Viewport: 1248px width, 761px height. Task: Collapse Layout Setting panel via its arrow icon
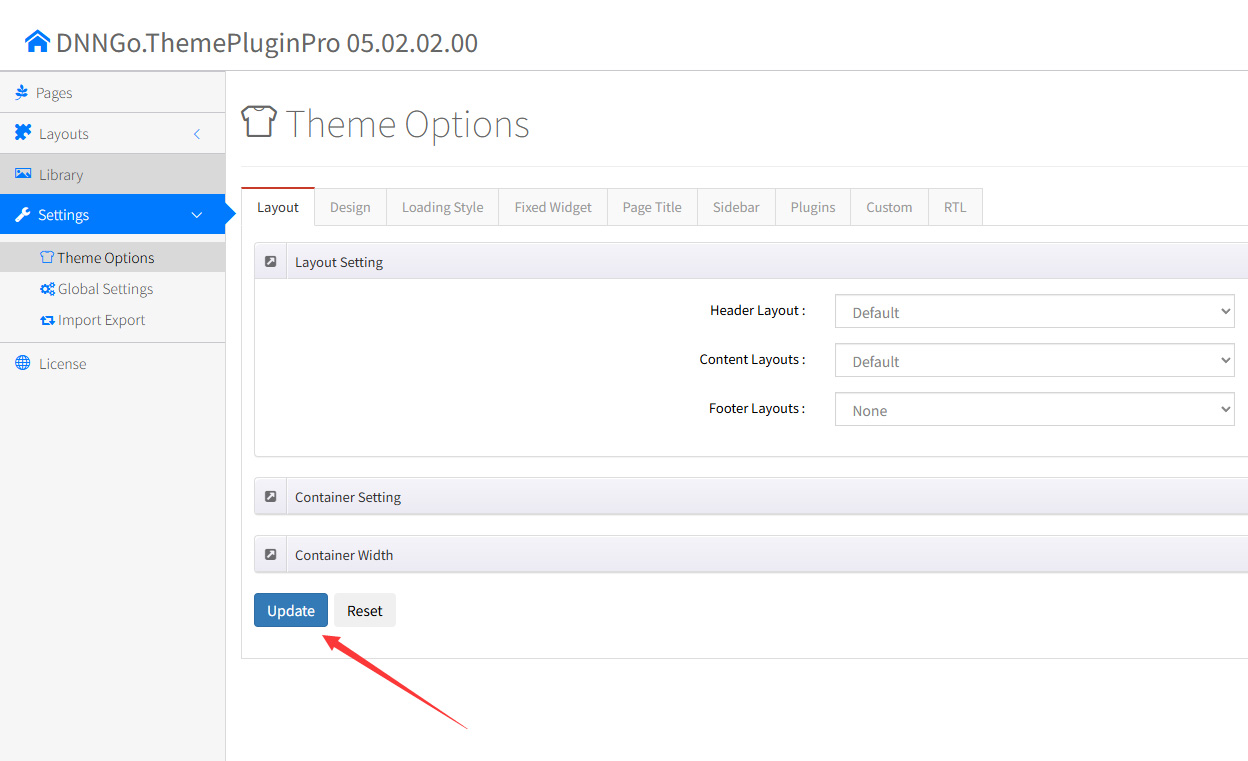point(270,261)
